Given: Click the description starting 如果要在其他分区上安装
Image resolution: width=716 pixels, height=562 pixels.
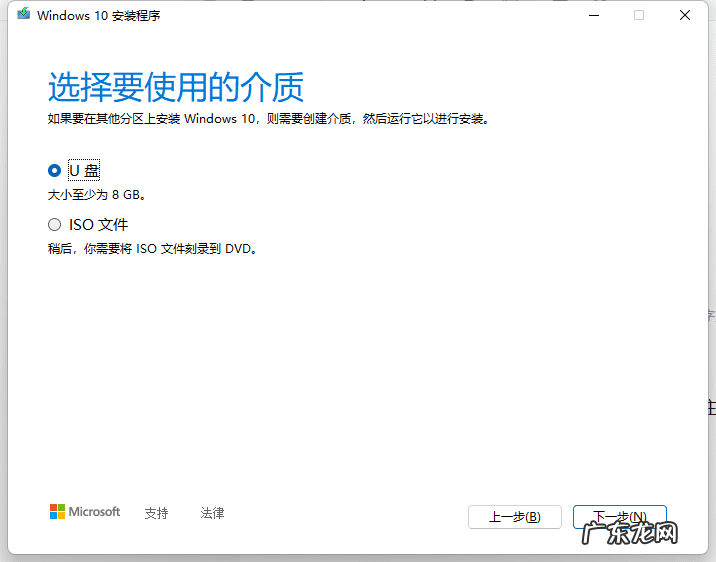Looking at the screenshot, I should click(x=268, y=119).
